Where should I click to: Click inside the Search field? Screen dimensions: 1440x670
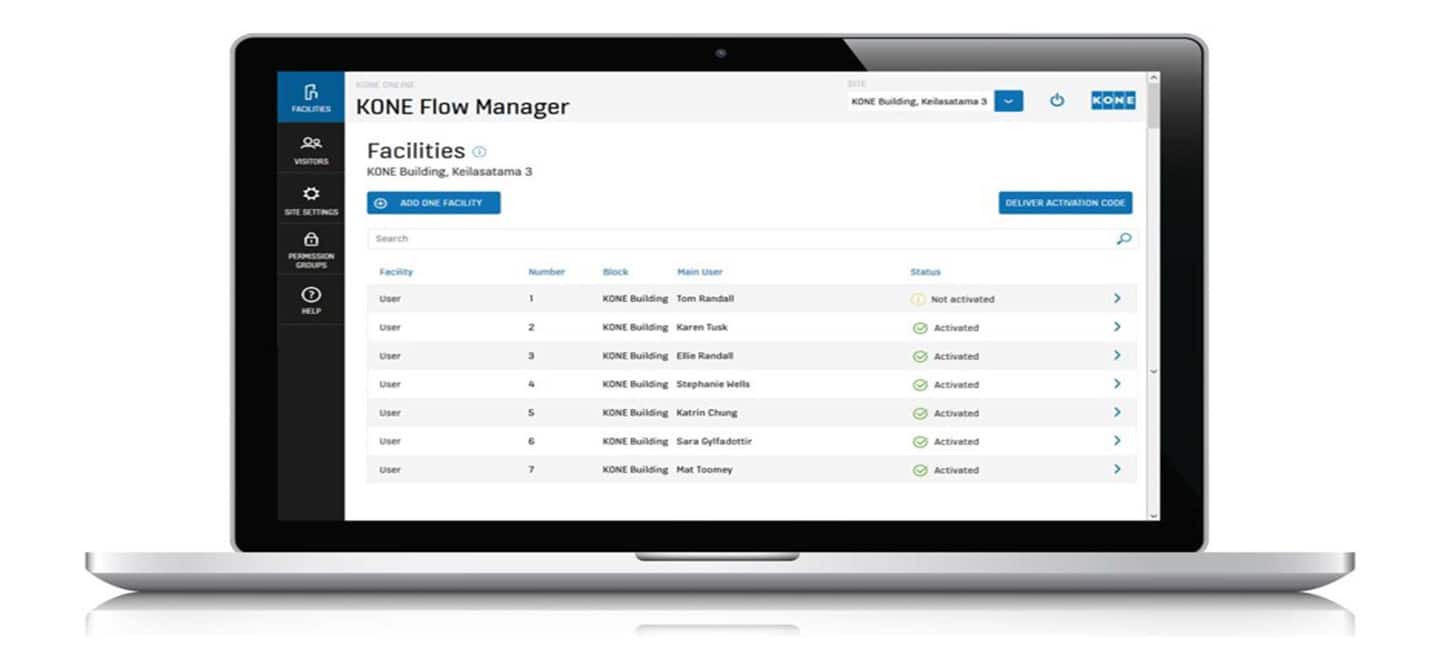(600, 238)
